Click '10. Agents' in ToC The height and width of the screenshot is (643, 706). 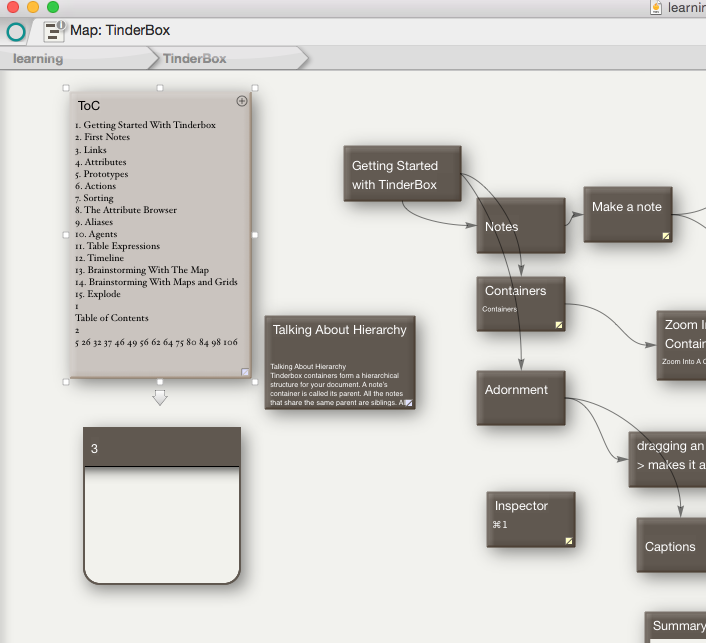pos(96,234)
